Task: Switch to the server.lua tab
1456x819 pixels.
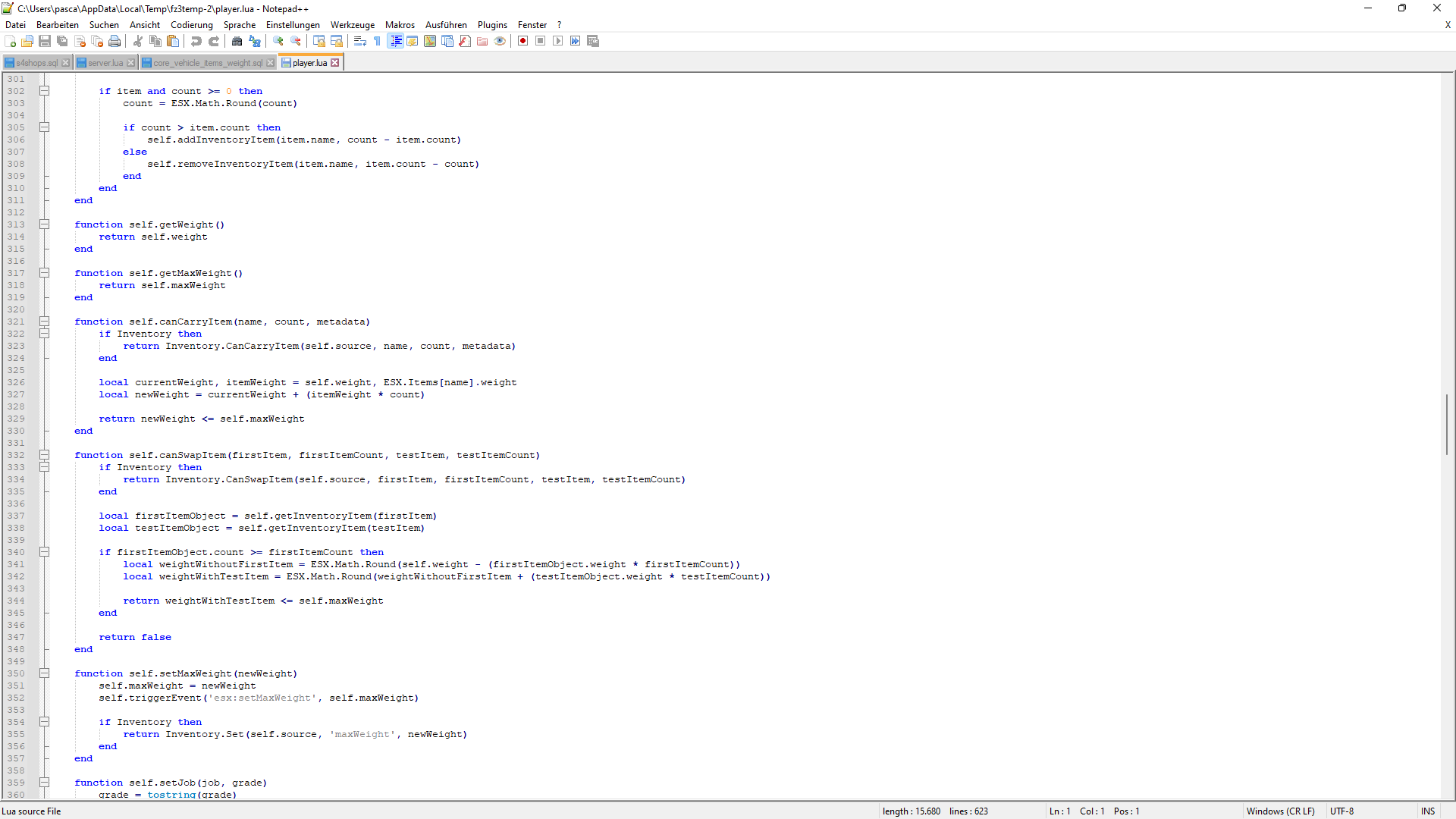Action: 105,62
